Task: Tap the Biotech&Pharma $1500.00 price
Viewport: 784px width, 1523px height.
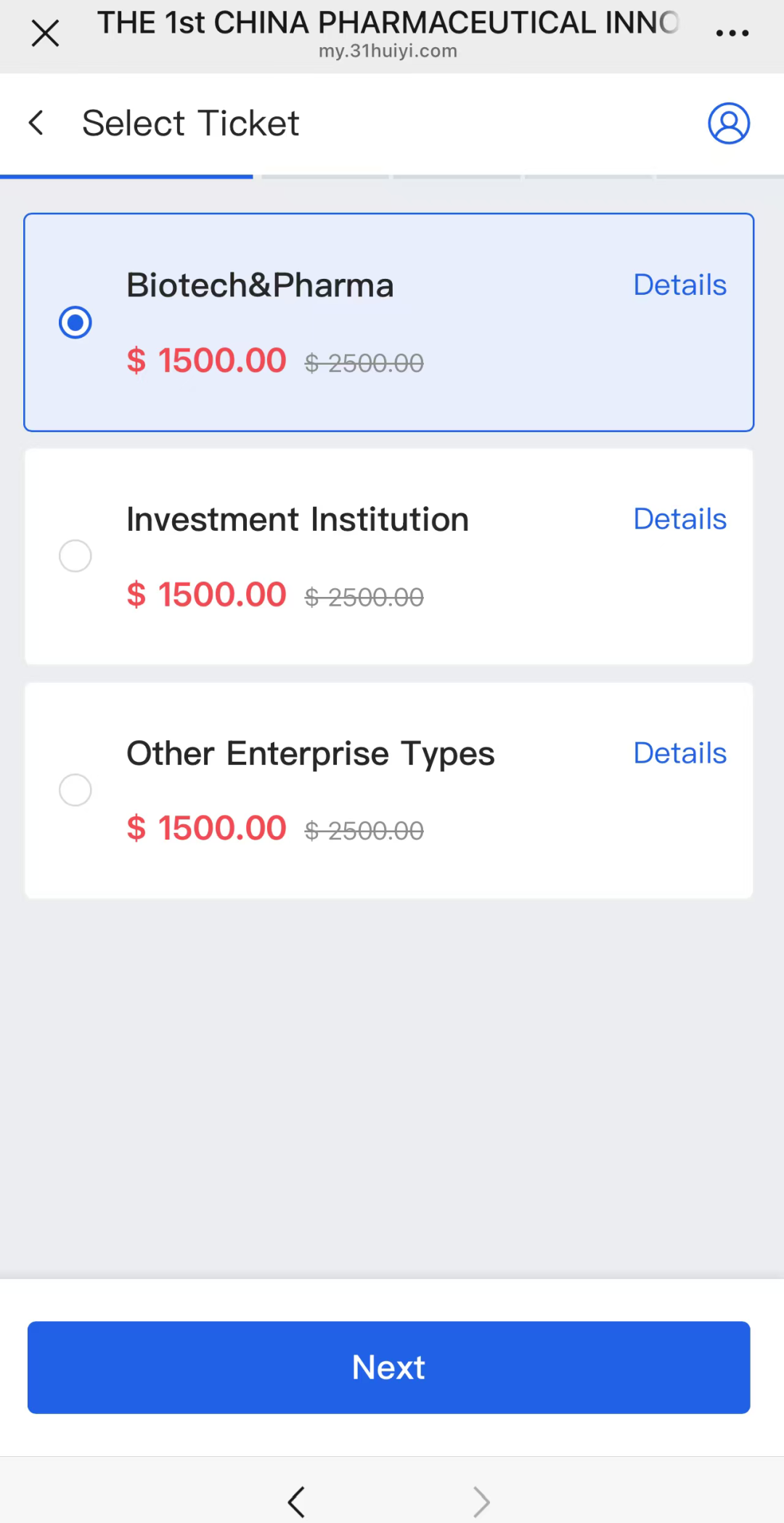Action: [207, 361]
